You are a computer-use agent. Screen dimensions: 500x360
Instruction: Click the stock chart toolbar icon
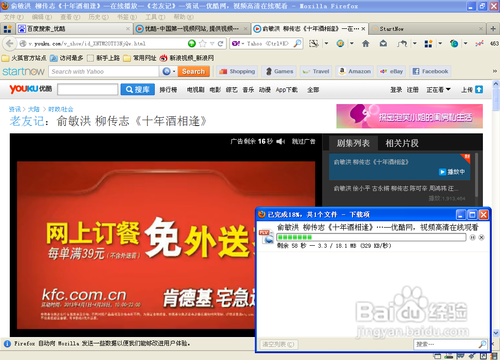pos(479,43)
